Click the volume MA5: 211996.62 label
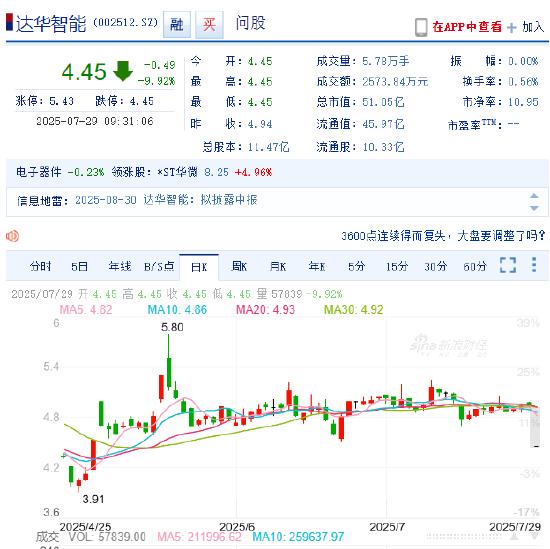Viewport: 550px width, 549px height. pyautogui.click(x=199, y=537)
